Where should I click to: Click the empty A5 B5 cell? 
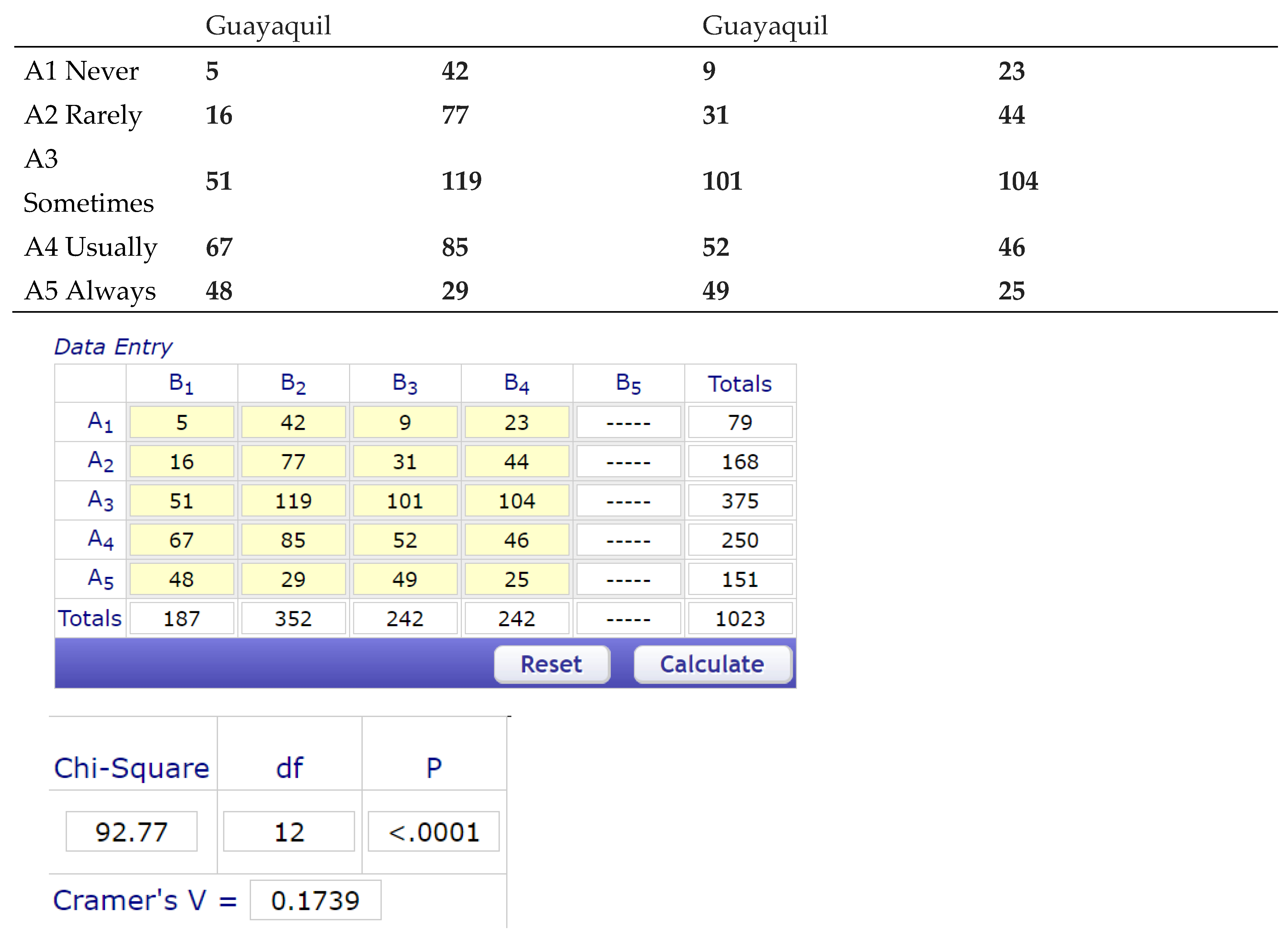pyautogui.click(x=628, y=579)
